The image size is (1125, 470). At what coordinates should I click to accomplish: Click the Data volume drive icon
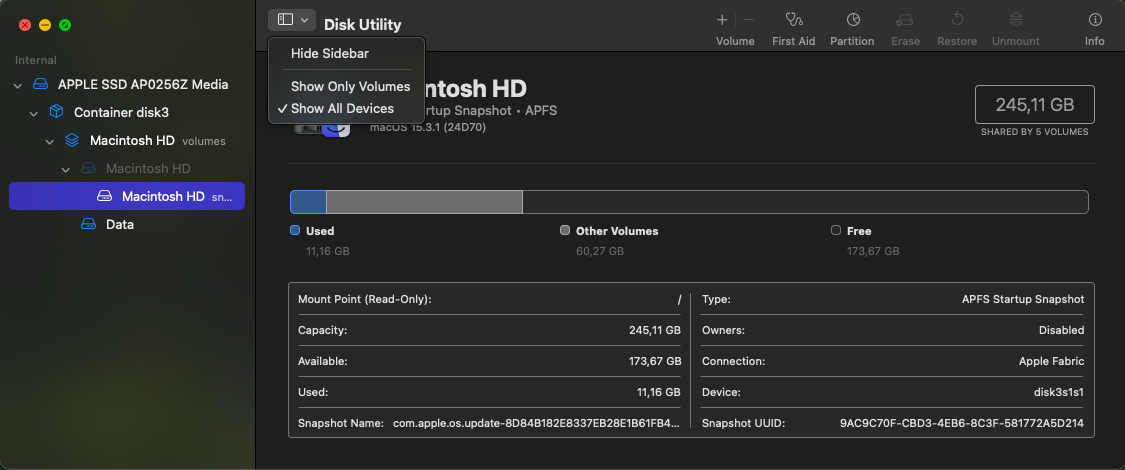click(88, 224)
